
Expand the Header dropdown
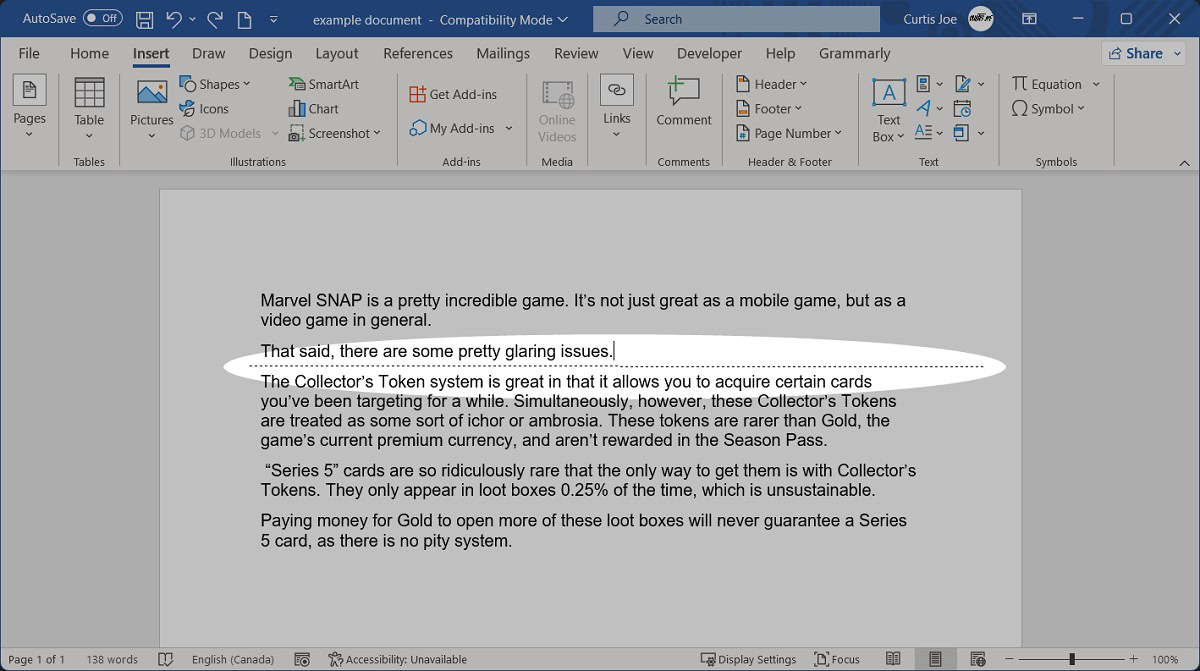(804, 84)
